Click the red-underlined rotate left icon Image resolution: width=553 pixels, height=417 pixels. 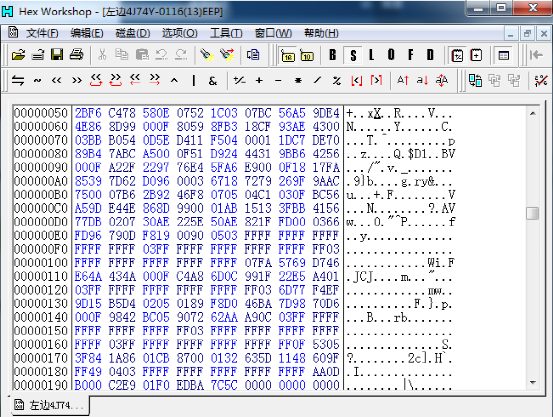pos(96,80)
